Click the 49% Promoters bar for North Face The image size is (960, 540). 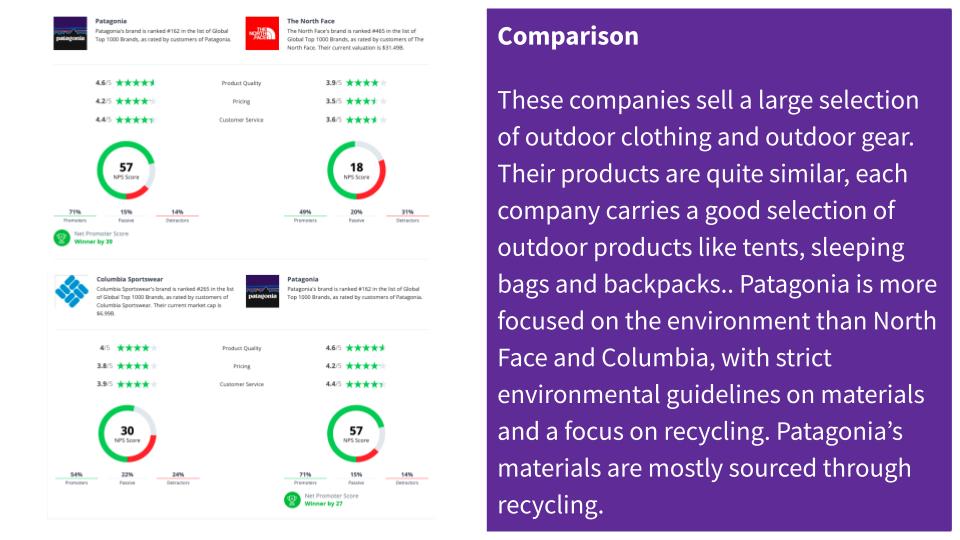tap(305, 214)
